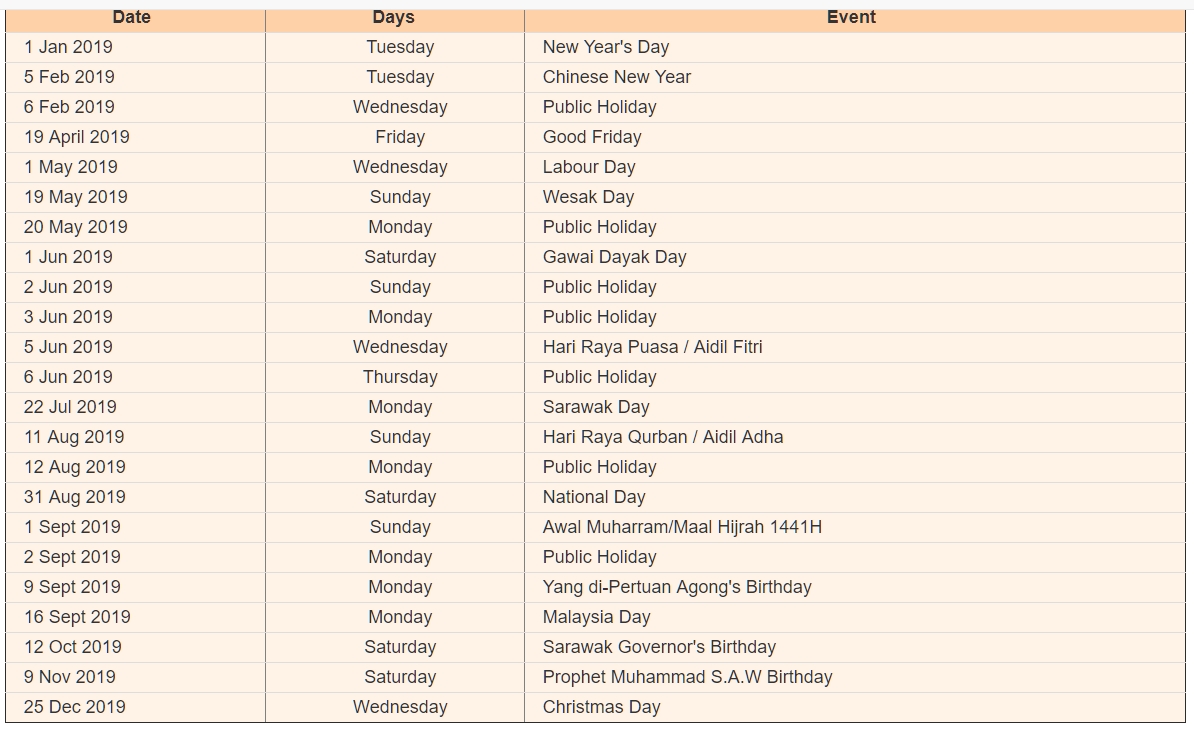The image size is (1194, 730).
Task: Click Yang di-Pertuan Agong's Birthday event
Action: [677, 587]
